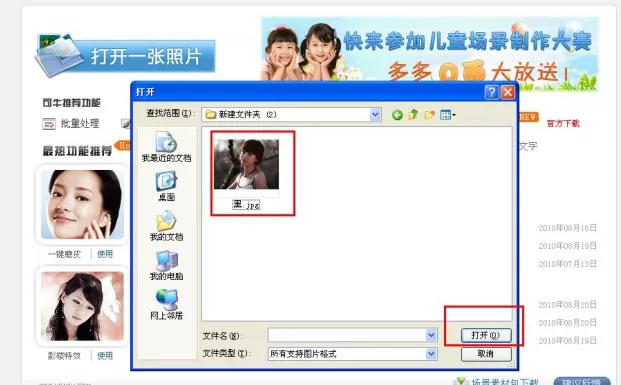Click the 打开(O) button
The width and height of the screenshot is (621, 385).
486,335
